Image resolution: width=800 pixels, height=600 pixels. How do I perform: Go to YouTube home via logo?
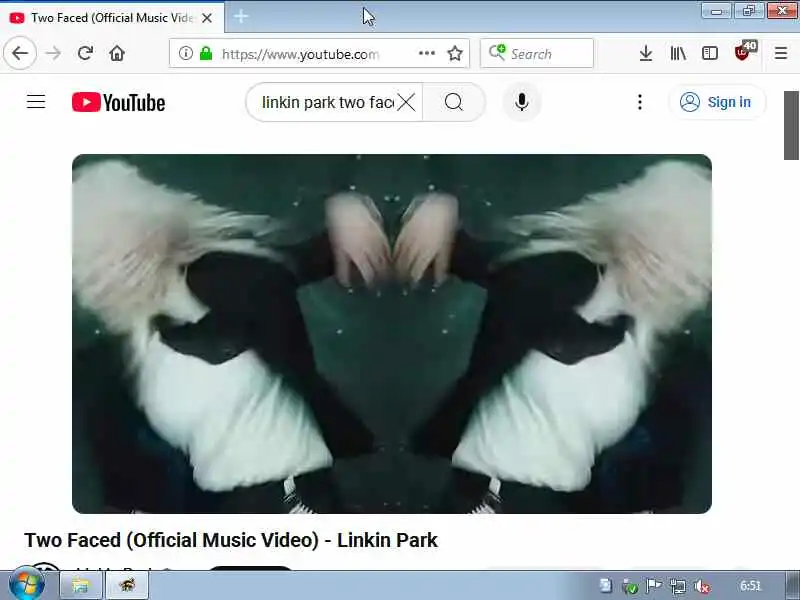pos(118,102)
